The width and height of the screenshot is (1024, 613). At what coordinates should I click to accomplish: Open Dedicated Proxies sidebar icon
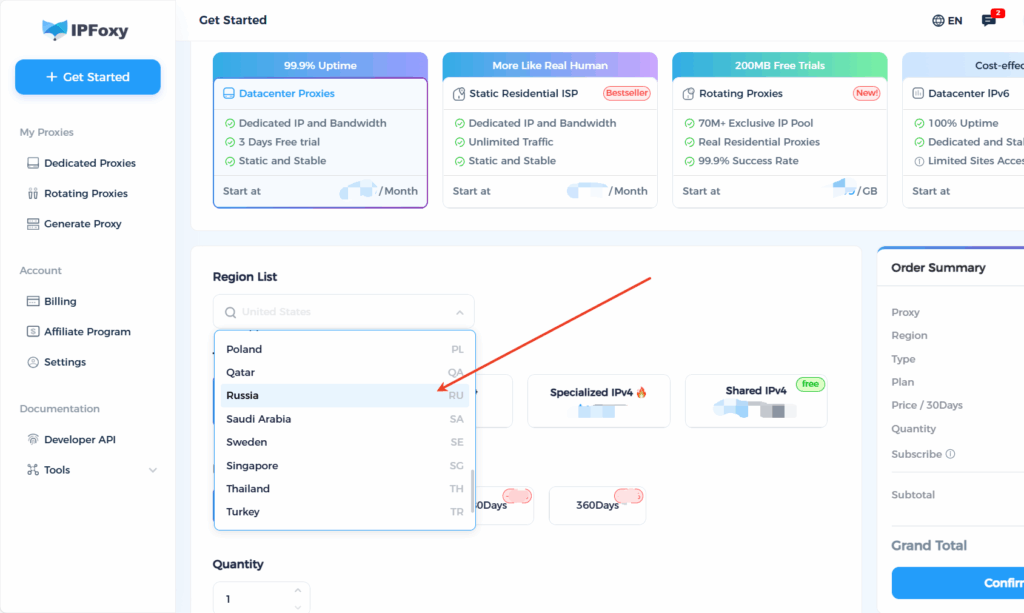click(x=33, y=163)
